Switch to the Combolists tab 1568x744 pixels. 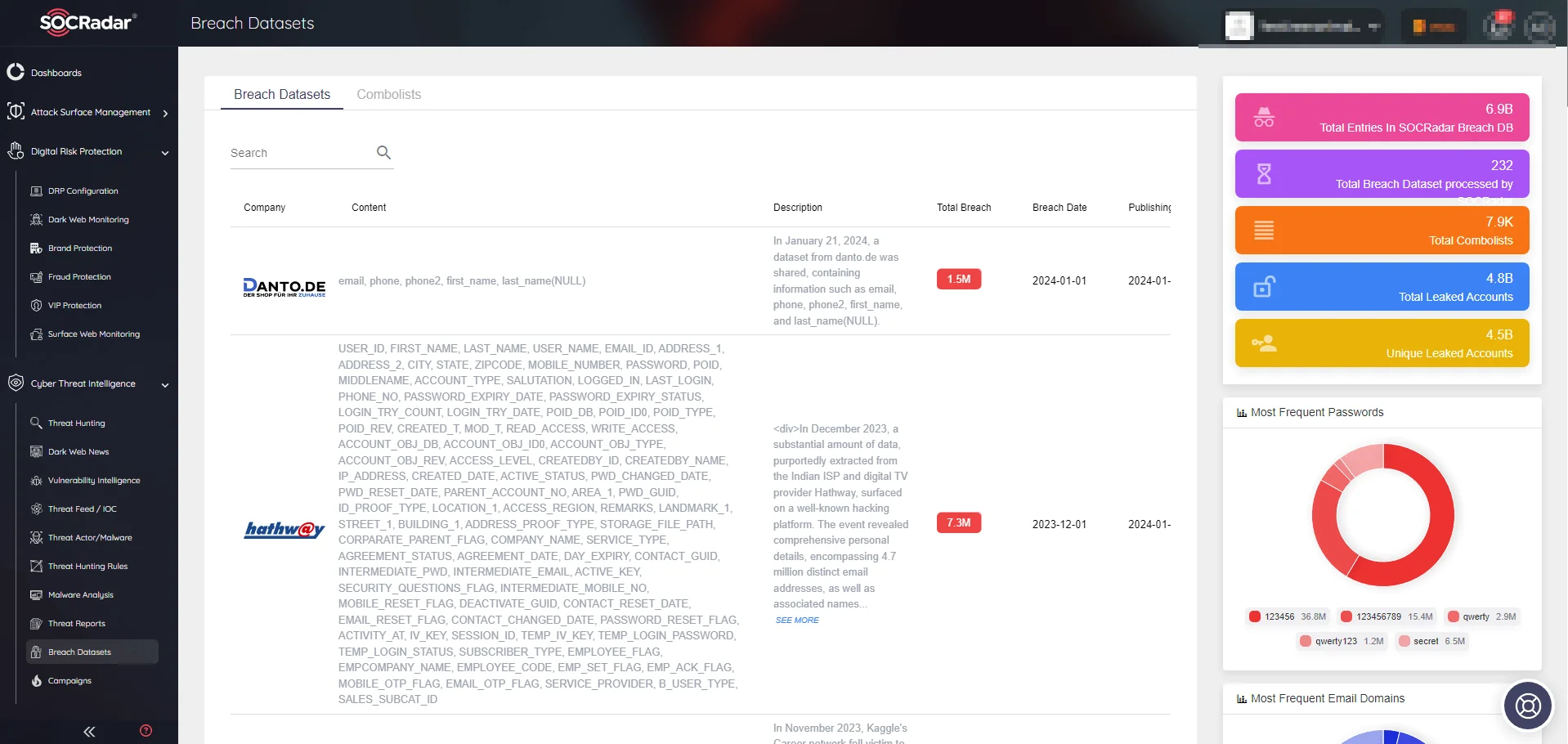(388, 95)
